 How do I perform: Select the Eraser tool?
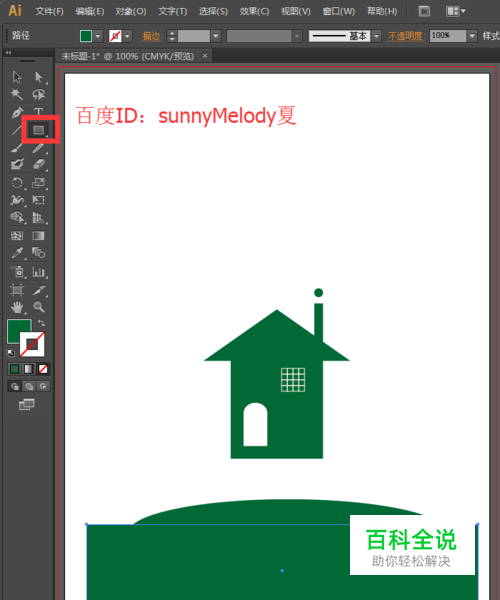38,165
